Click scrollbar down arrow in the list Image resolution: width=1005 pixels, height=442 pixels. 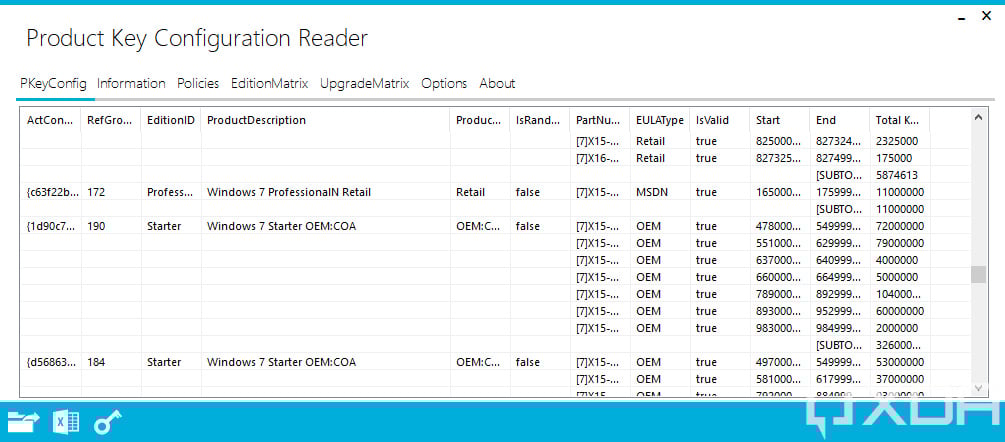click(x=978, y=388)
